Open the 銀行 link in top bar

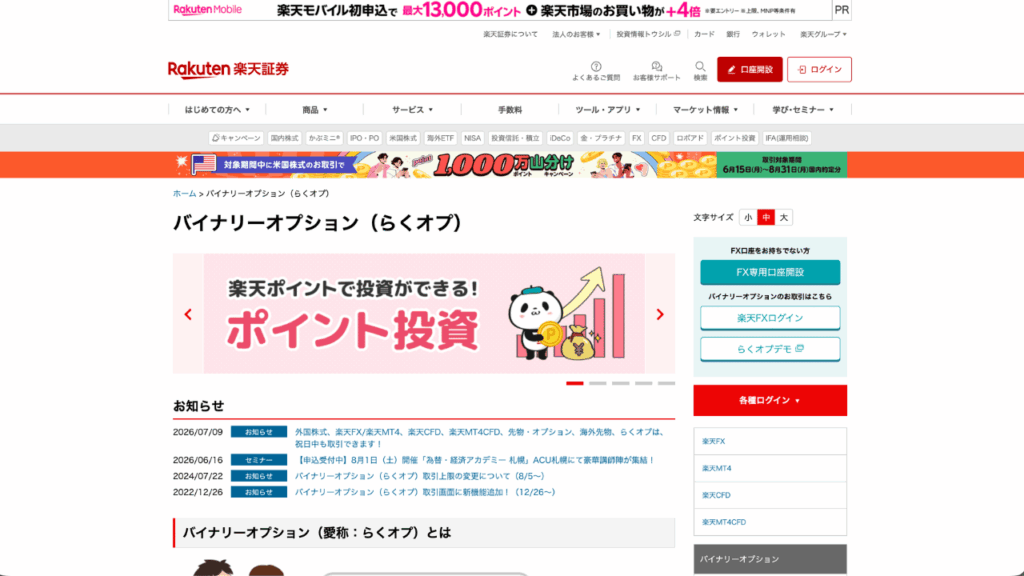pos(733,34)
